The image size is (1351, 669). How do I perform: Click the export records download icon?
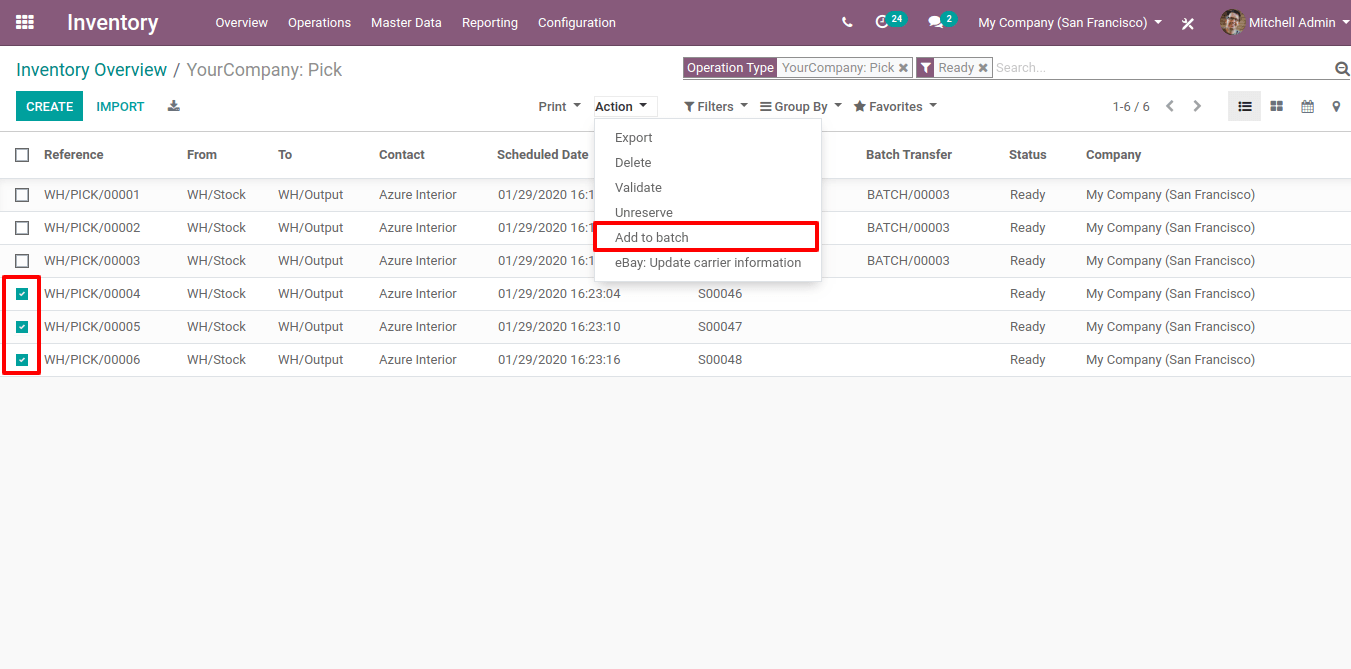click(173, 105)
